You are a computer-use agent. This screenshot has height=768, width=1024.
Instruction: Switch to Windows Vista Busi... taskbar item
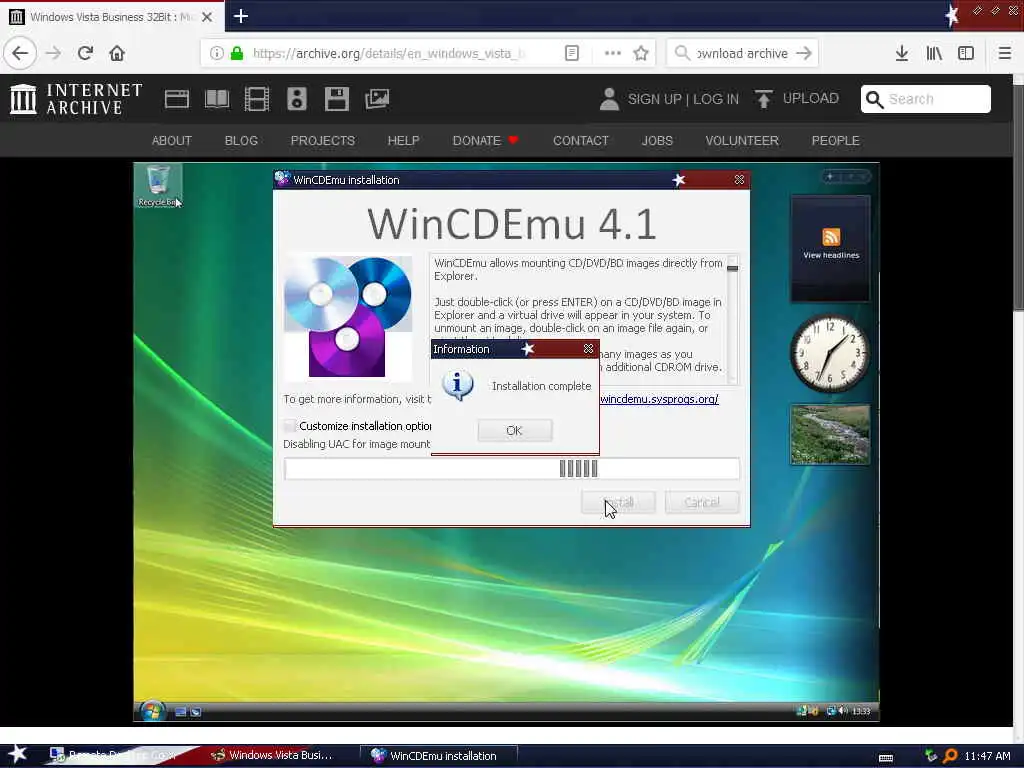coord(272,755)
